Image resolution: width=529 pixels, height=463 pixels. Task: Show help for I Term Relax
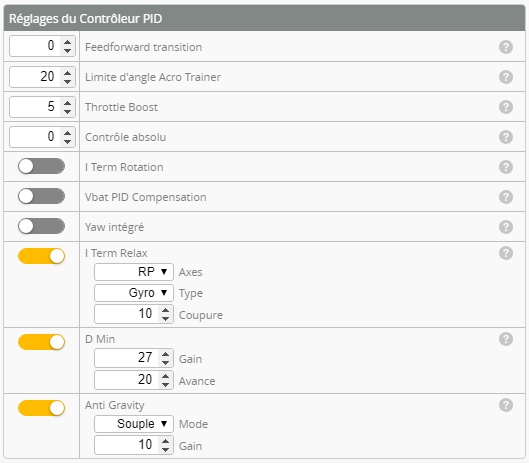(506, 253)
